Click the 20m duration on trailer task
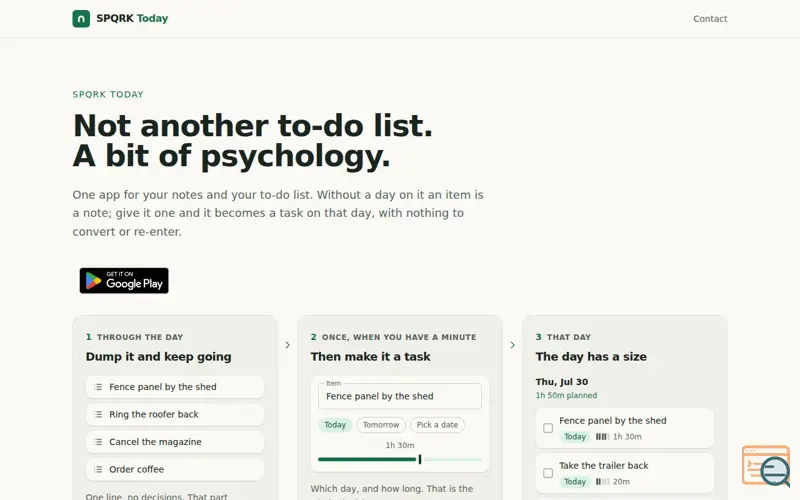The height and width of the screenshot is (500, 800). (x=621, y=482)
